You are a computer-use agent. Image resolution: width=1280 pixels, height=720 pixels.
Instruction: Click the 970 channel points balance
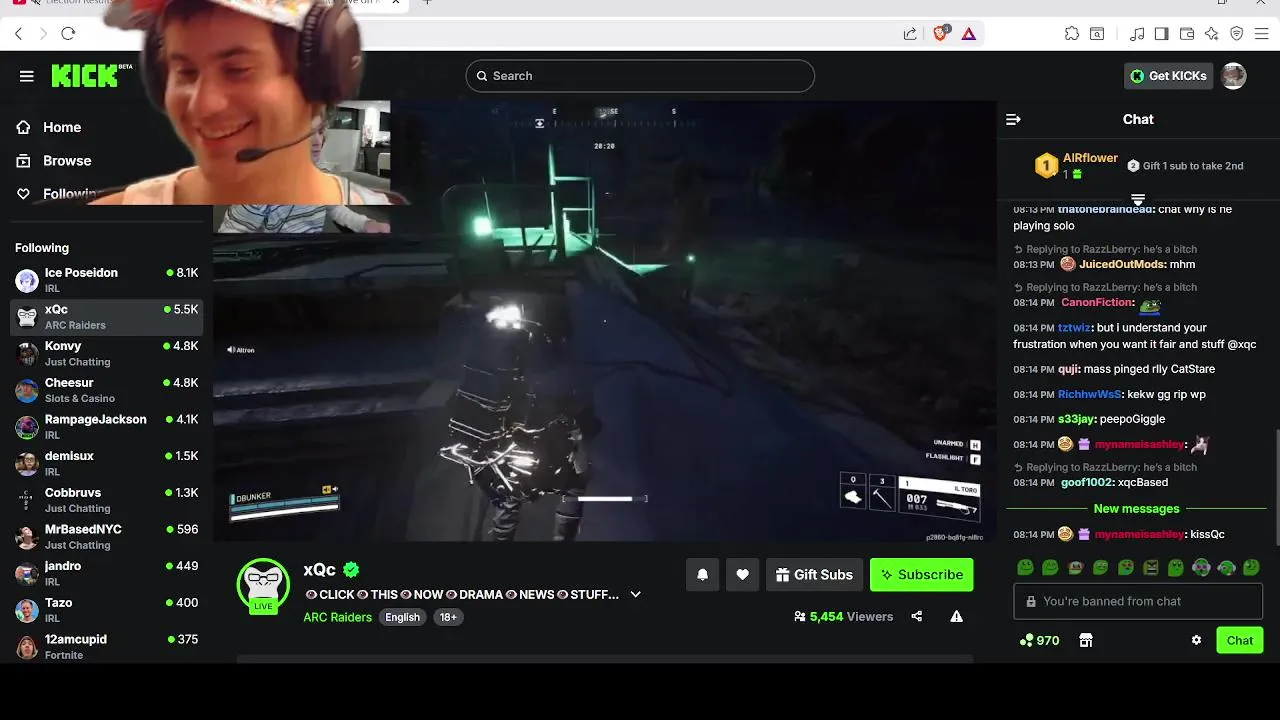click(x=1039, y=640)
